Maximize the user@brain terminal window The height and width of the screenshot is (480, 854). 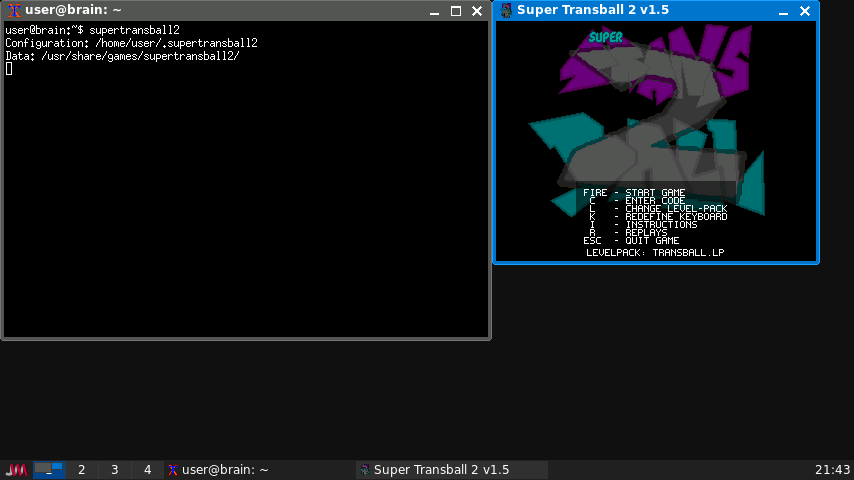click(x=456, y=11)
